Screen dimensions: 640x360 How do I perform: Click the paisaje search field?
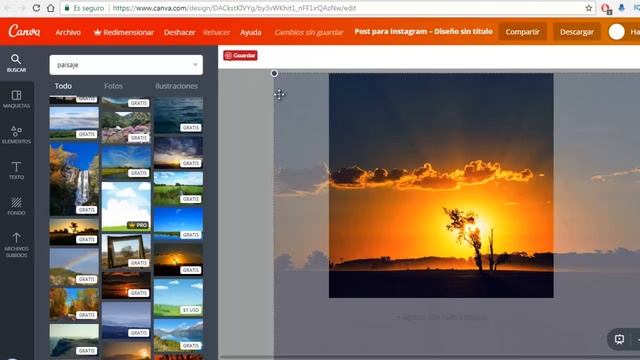[126, 65]
